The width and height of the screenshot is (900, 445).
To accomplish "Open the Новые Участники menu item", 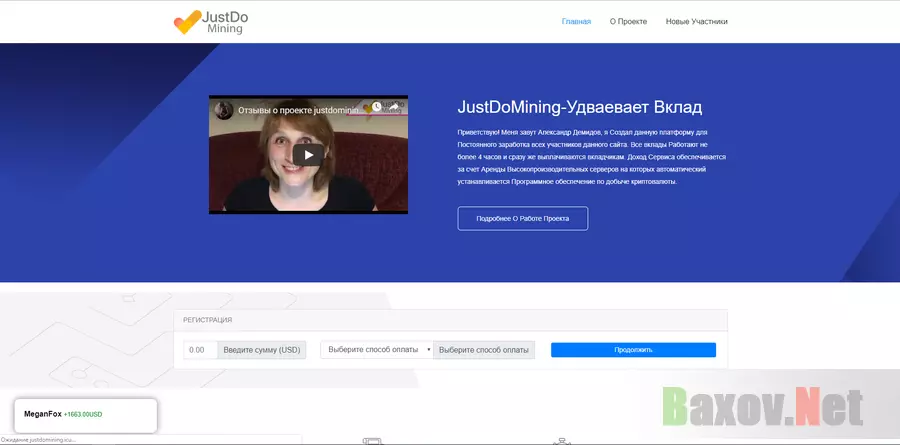I will coord(696,22).
